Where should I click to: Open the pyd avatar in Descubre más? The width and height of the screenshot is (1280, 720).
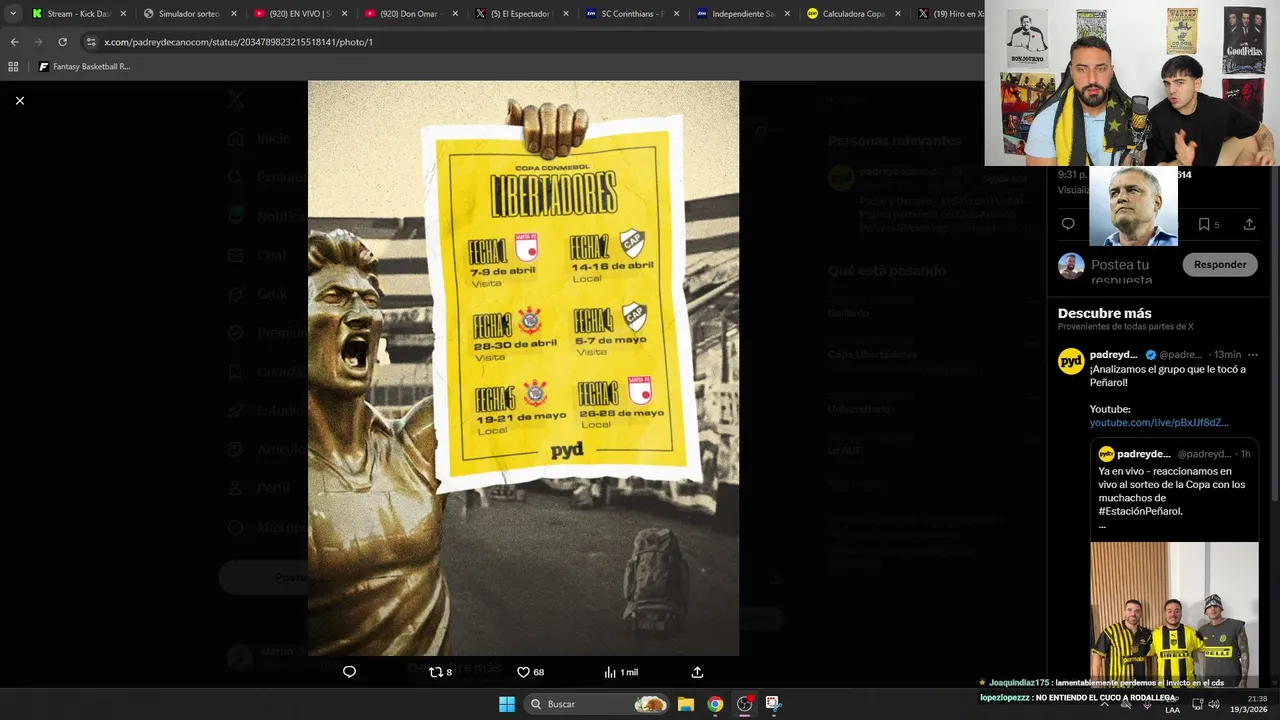click(x=1071, y=361)
